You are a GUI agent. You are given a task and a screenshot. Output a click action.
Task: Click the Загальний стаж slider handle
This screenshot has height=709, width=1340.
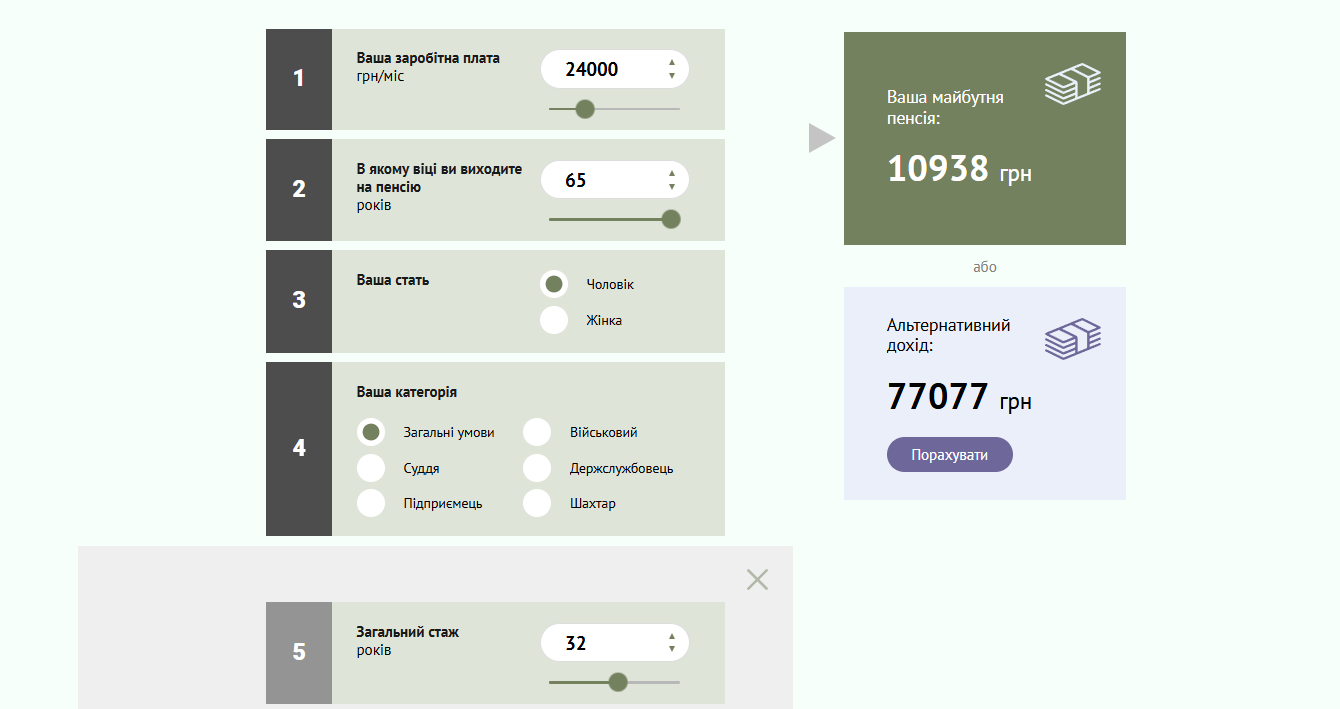618,682
